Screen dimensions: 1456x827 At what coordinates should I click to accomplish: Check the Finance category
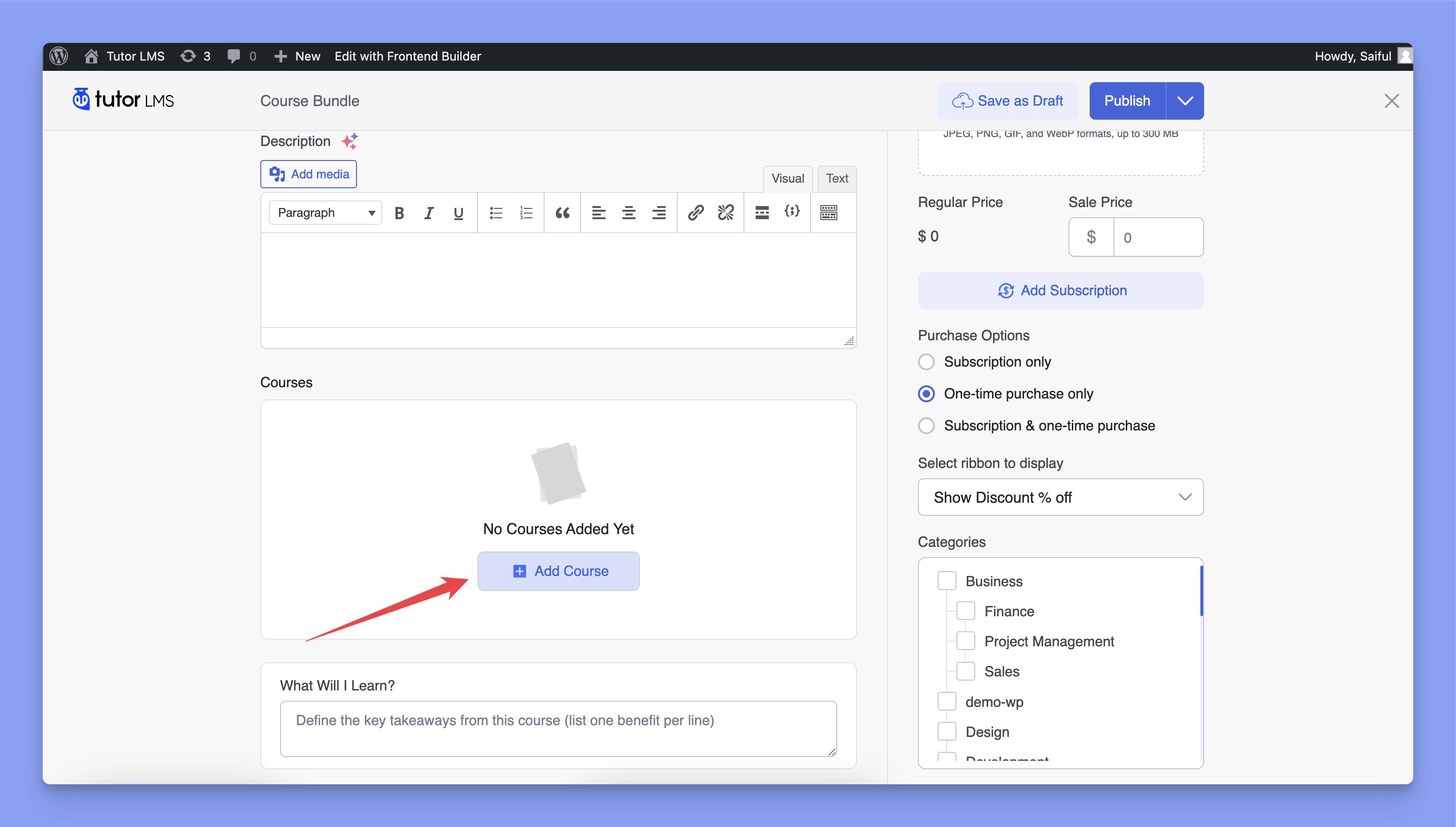point(965,611)
